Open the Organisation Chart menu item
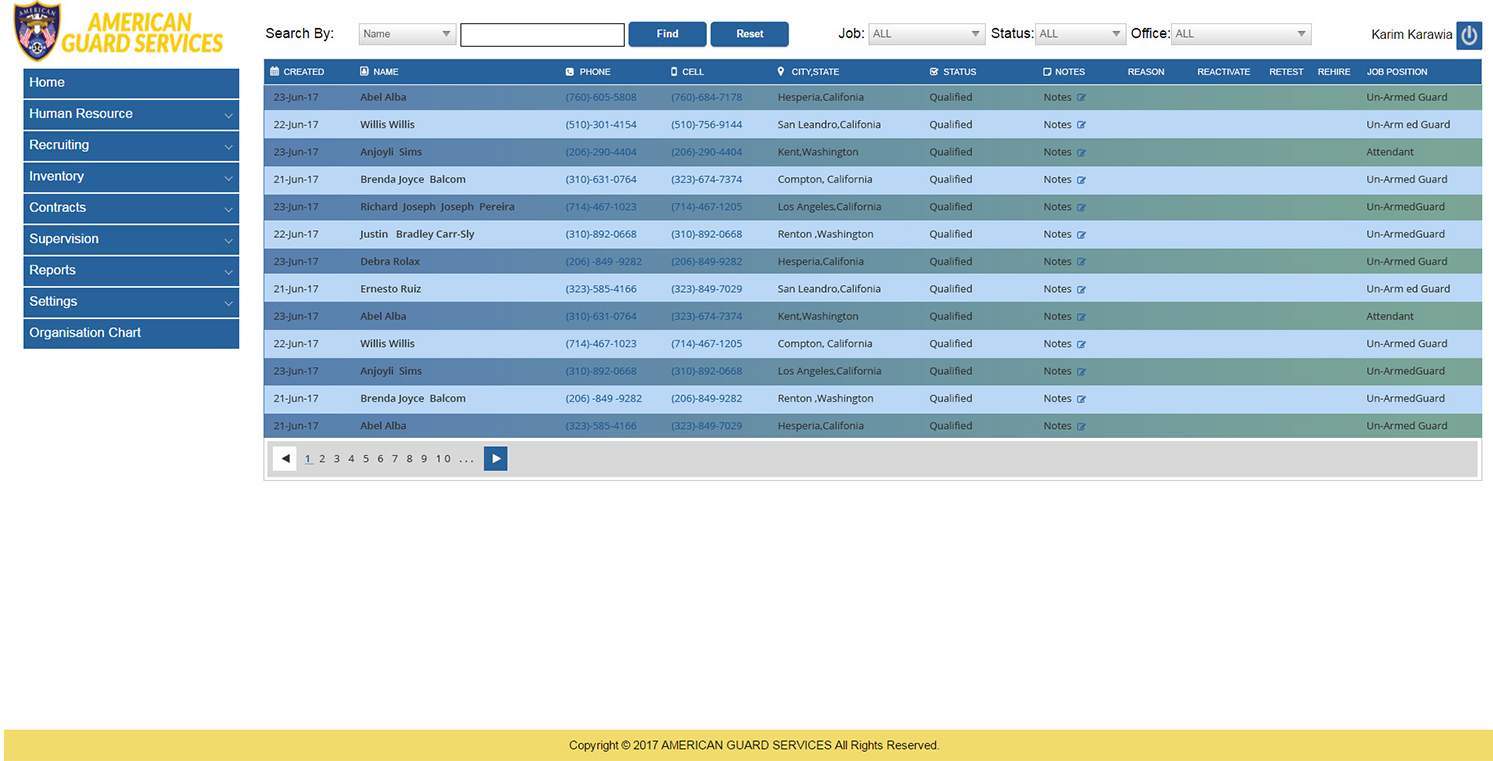This screenshot has height=761, width=1493. pos(131,333)
